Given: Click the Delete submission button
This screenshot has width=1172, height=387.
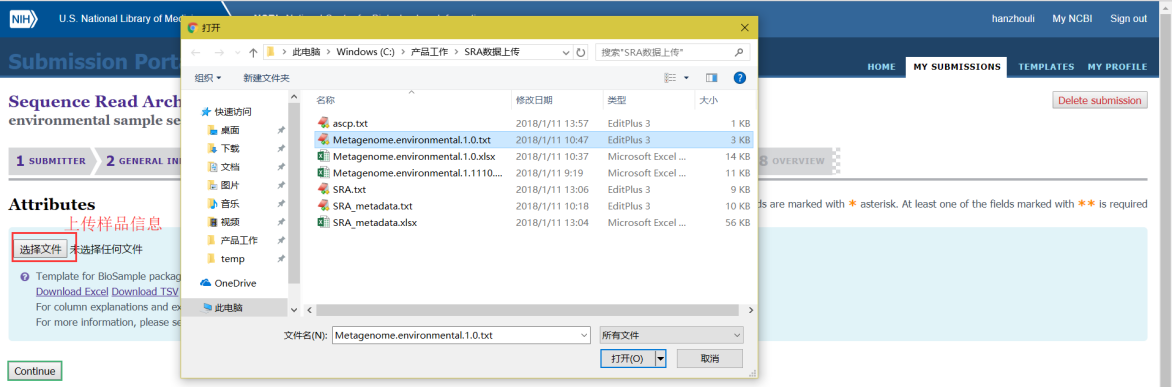Looking at the screenshot, I should point(1099,100).
